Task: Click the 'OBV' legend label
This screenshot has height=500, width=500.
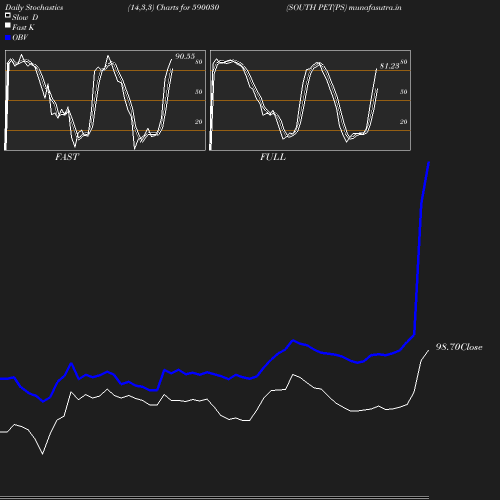Action: pyautogui.click(x=20, y=37)
